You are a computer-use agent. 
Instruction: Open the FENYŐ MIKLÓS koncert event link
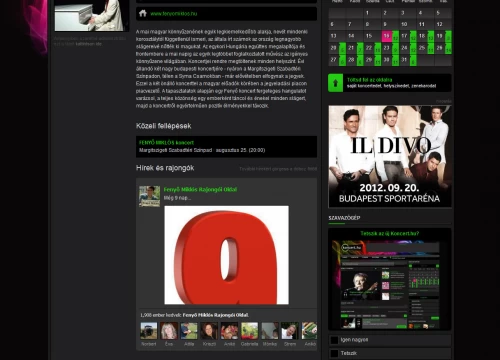click(166, 142)
